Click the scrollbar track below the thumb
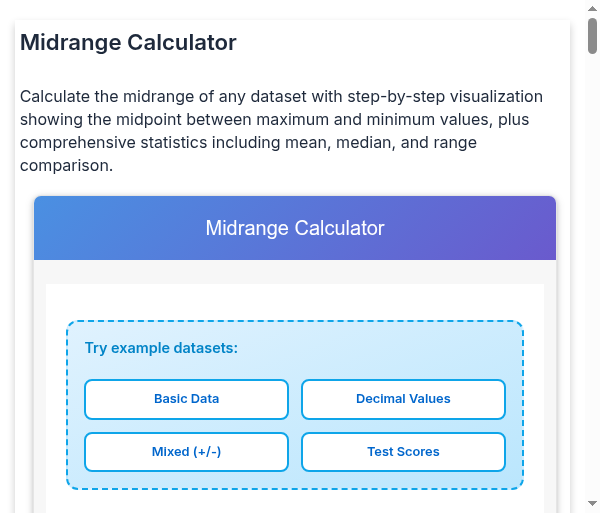 pos(592,300)
